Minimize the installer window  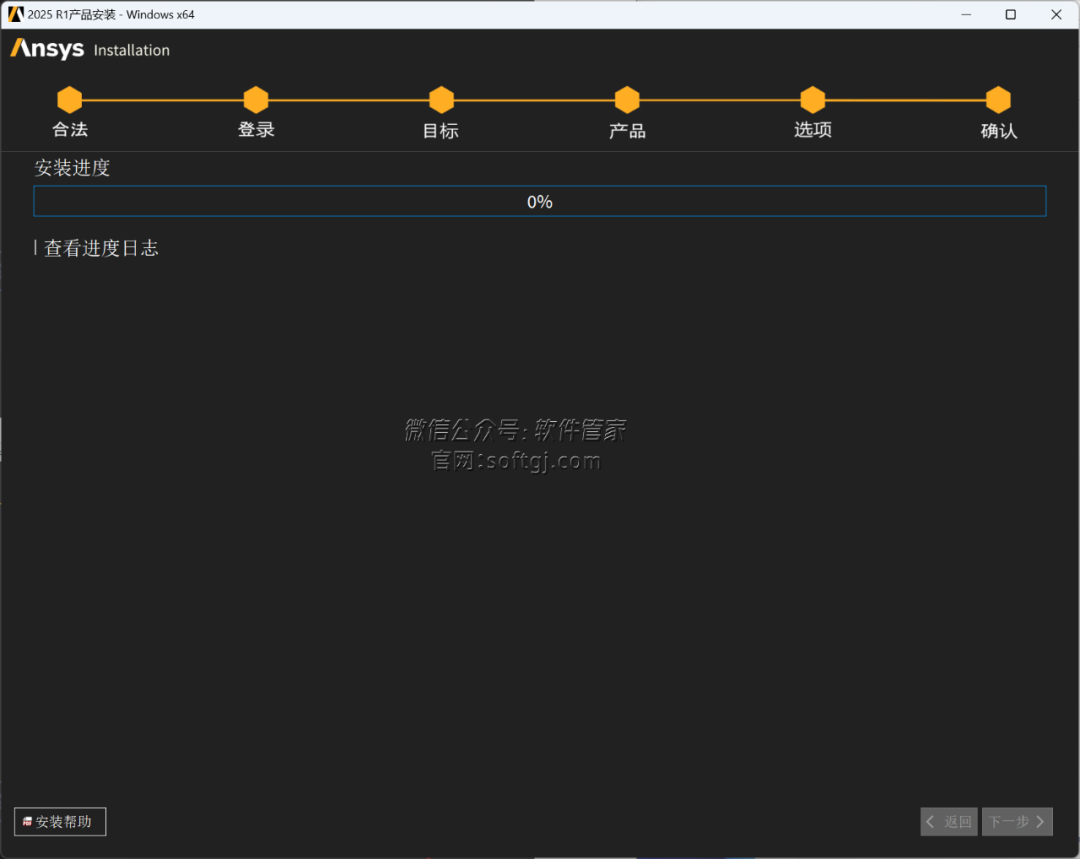(x=966, y=14)
